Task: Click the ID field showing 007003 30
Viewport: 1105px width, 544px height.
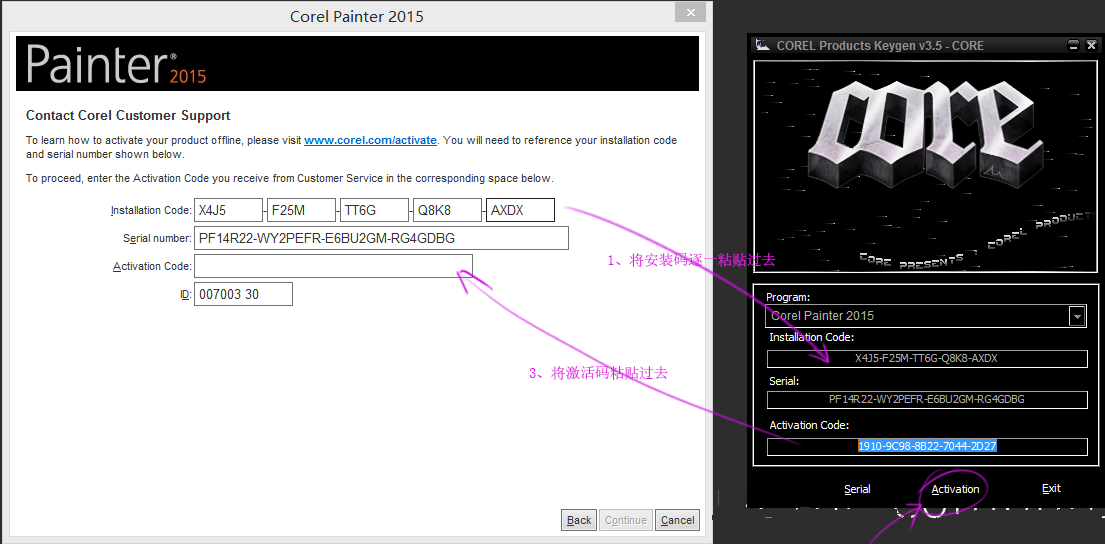Action: click(x=243, y=295)
